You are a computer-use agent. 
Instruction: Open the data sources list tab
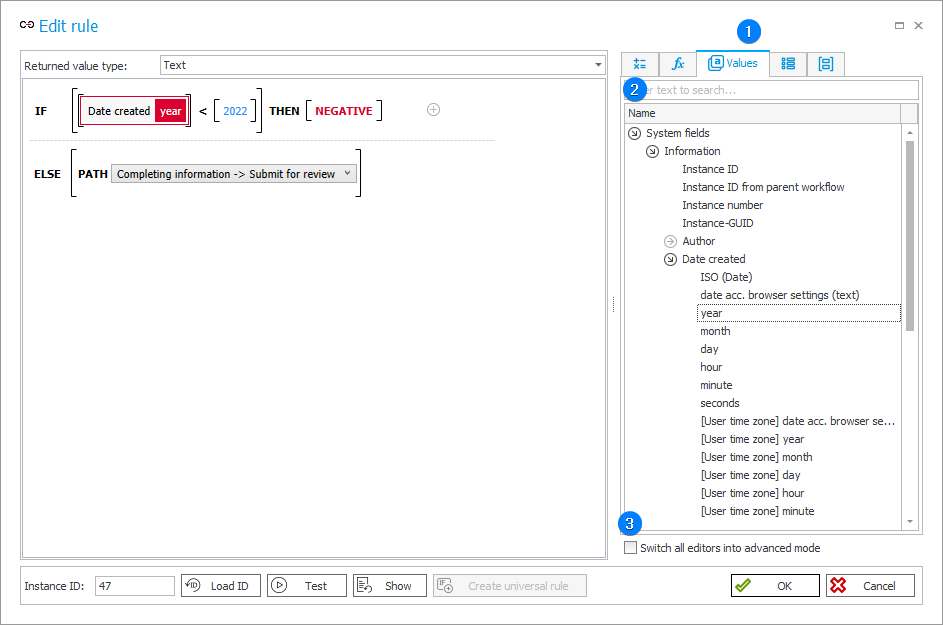point(788,64)
